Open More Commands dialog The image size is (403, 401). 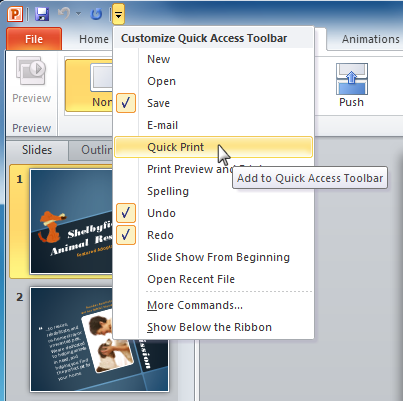(x=213, y=305)
